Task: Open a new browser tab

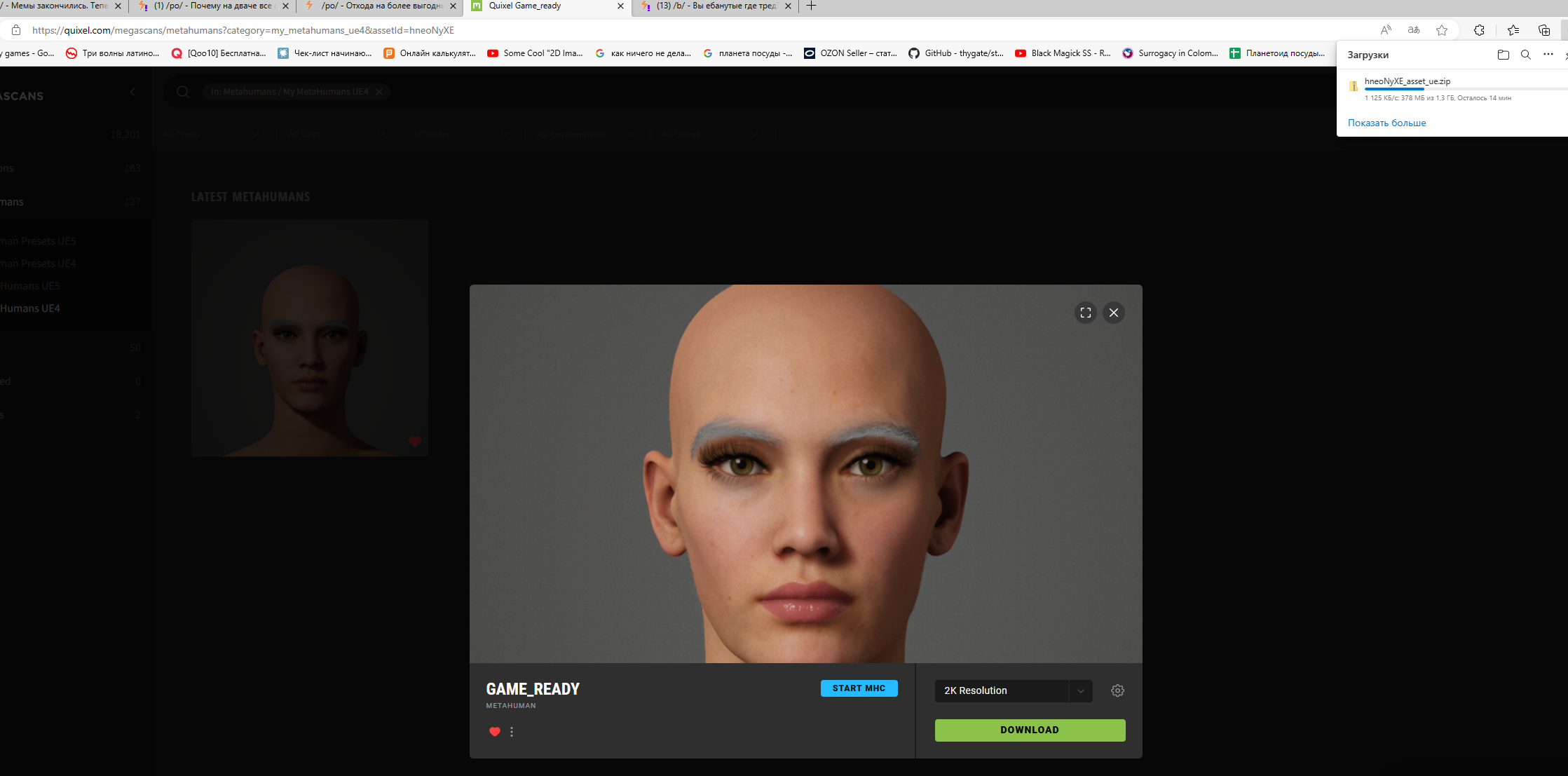Action: [811, 6]
